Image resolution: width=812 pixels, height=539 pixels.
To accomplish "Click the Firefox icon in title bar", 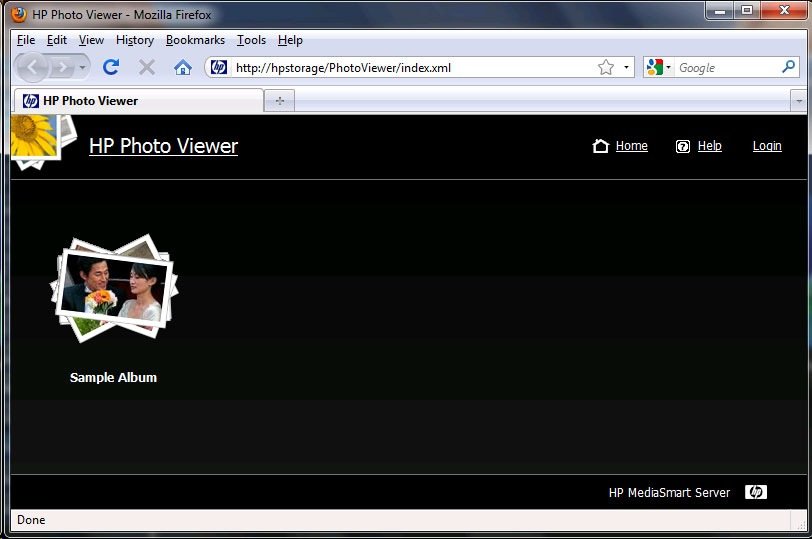I will click(x=19, y=14).
